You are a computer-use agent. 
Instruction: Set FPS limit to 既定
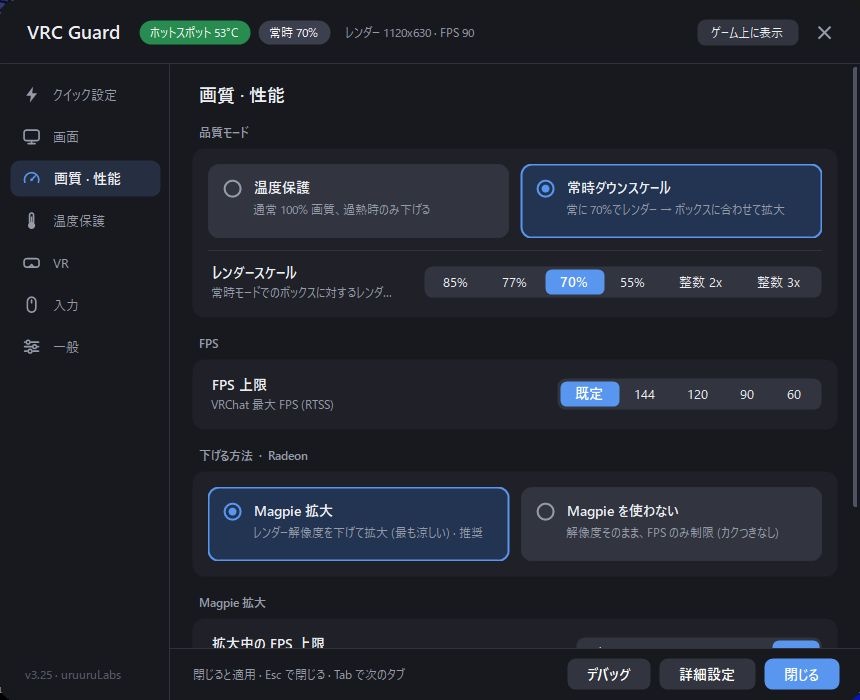[590, 394]
